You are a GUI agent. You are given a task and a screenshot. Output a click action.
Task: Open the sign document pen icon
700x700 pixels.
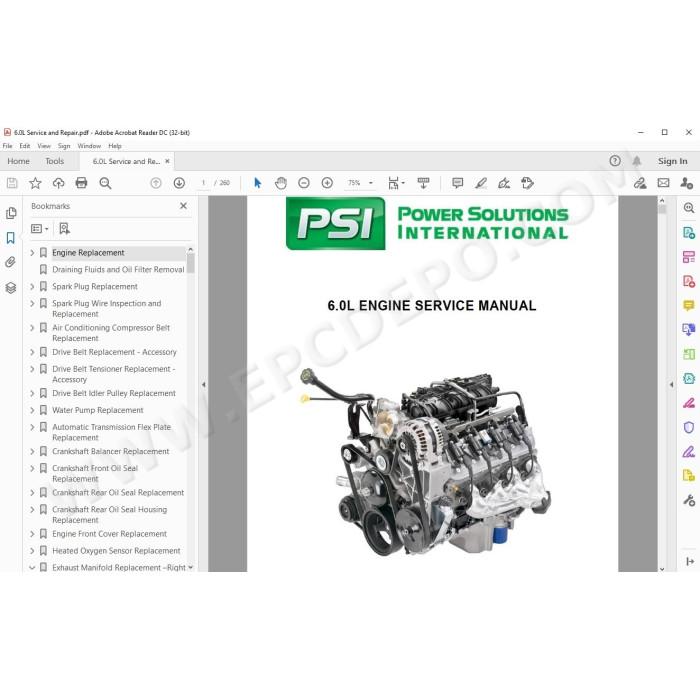tap(504, 183)
